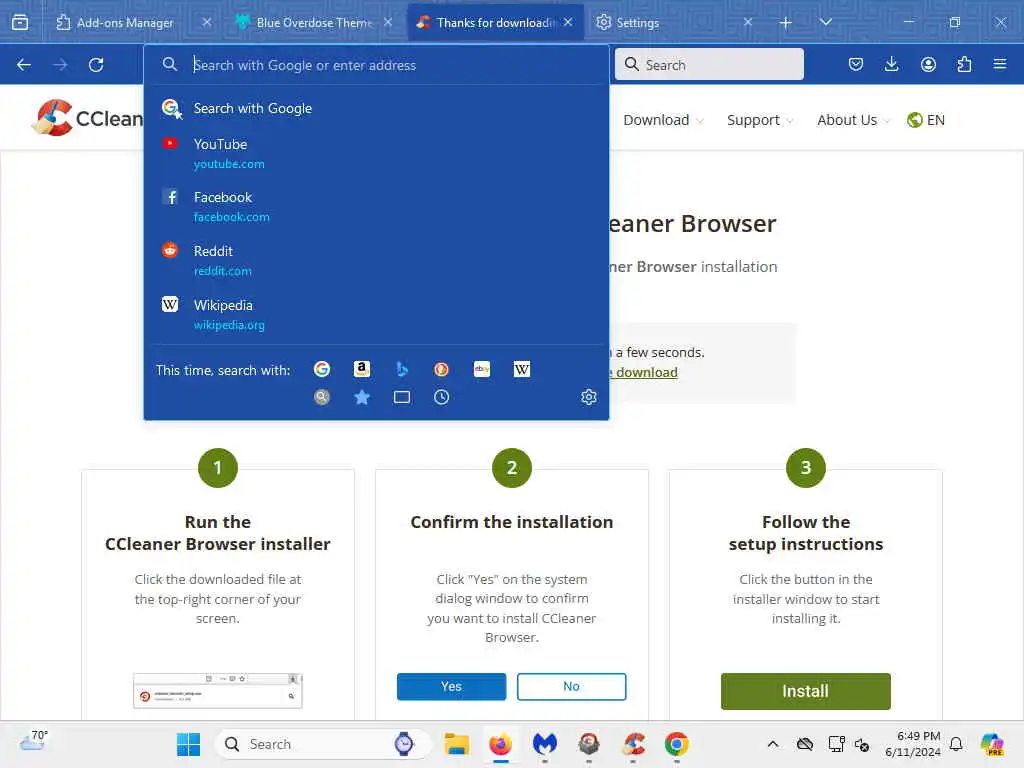Search history using clock icon
The image size is (1024, 768).
click(x=441, y=397)
